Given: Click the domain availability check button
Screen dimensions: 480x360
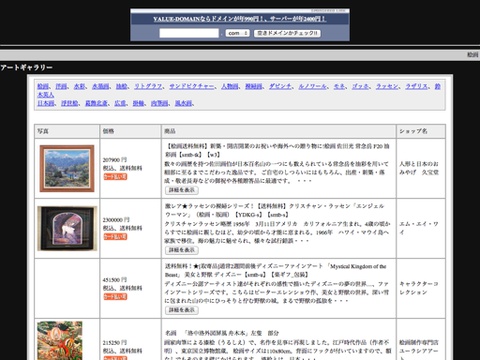Looking at the screenshot, I should (x=287, y=33).
